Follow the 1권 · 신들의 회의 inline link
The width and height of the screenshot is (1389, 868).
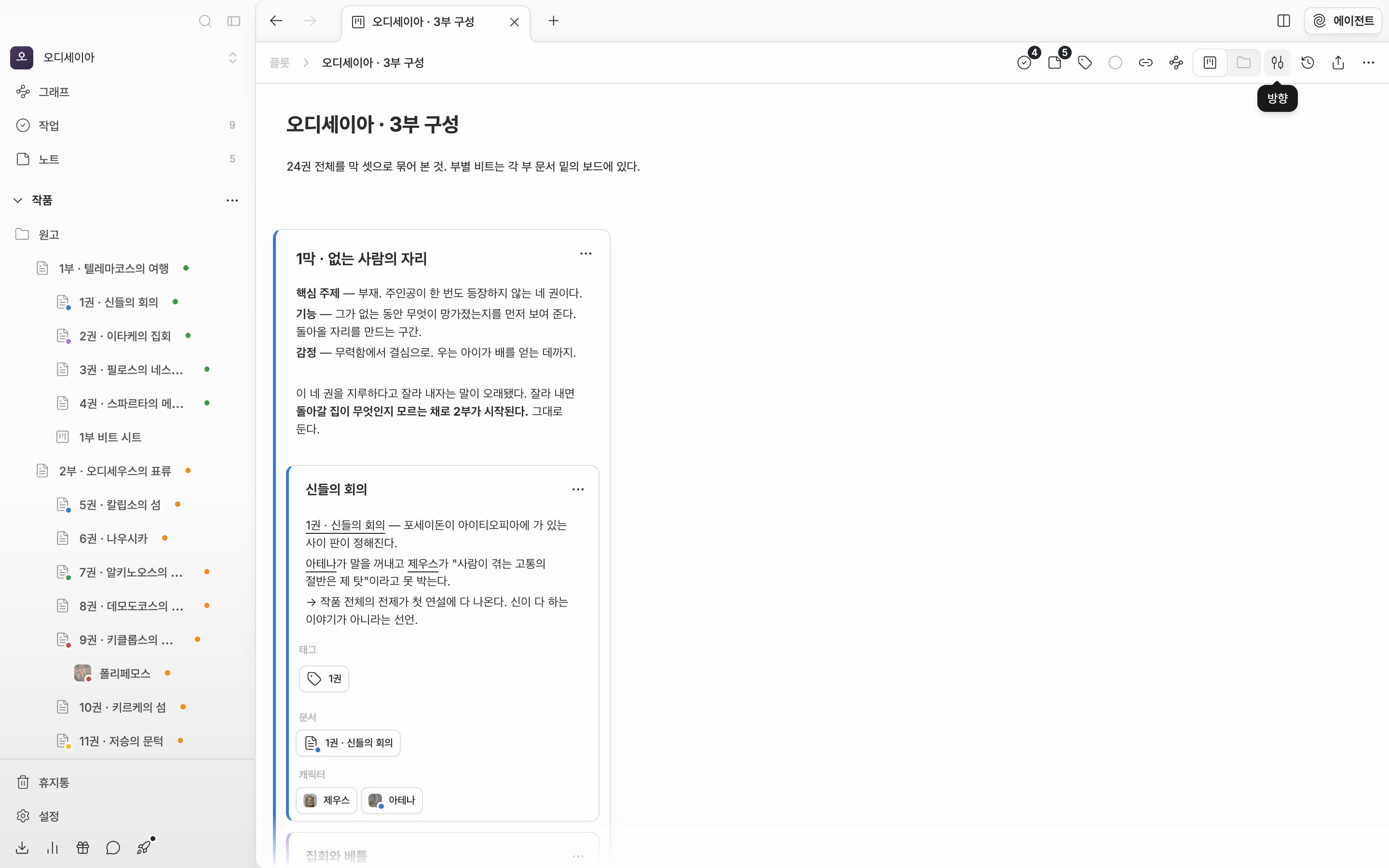pos(345,525)
